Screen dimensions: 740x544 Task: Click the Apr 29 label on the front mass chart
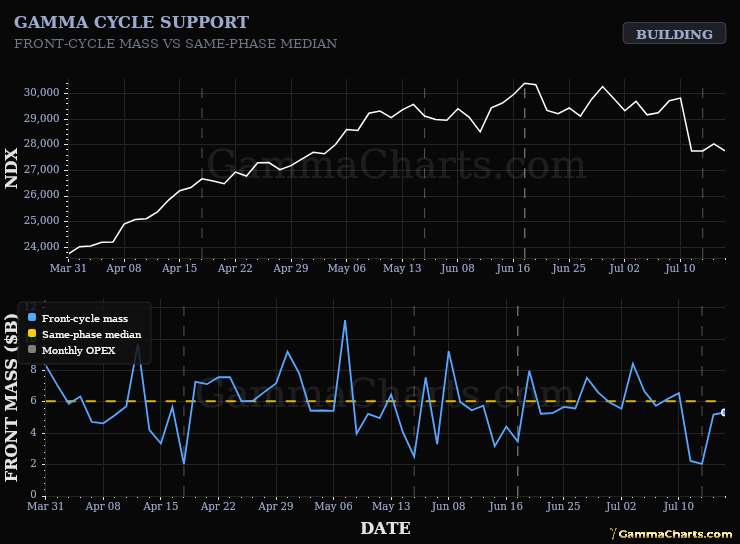pyautogui.click(x=276, y=506)
